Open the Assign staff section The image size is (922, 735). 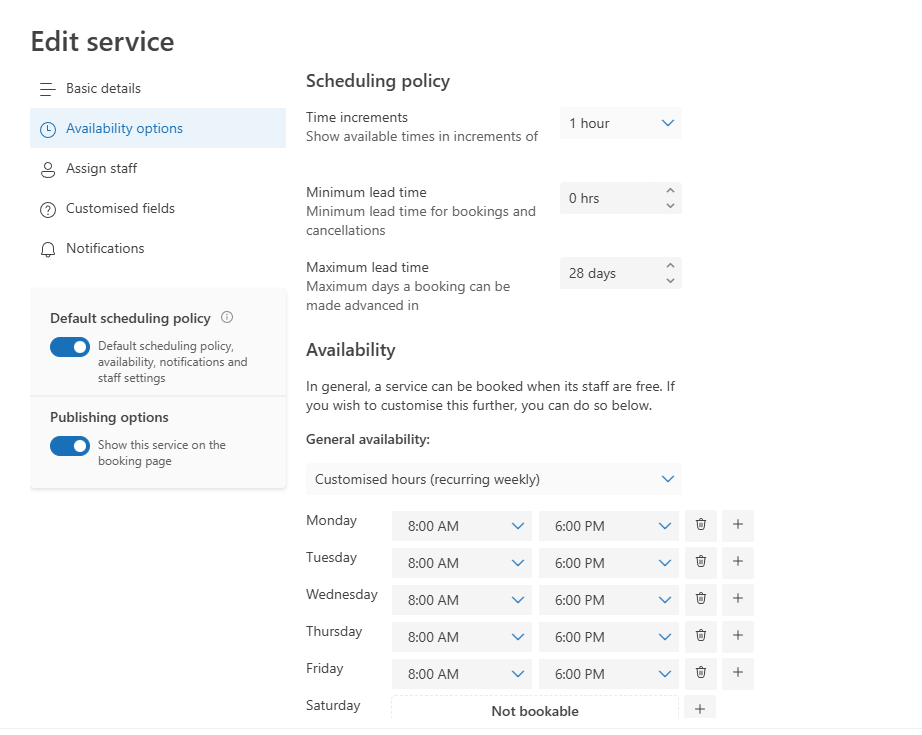pyautogui.click(x=158, y=168)
